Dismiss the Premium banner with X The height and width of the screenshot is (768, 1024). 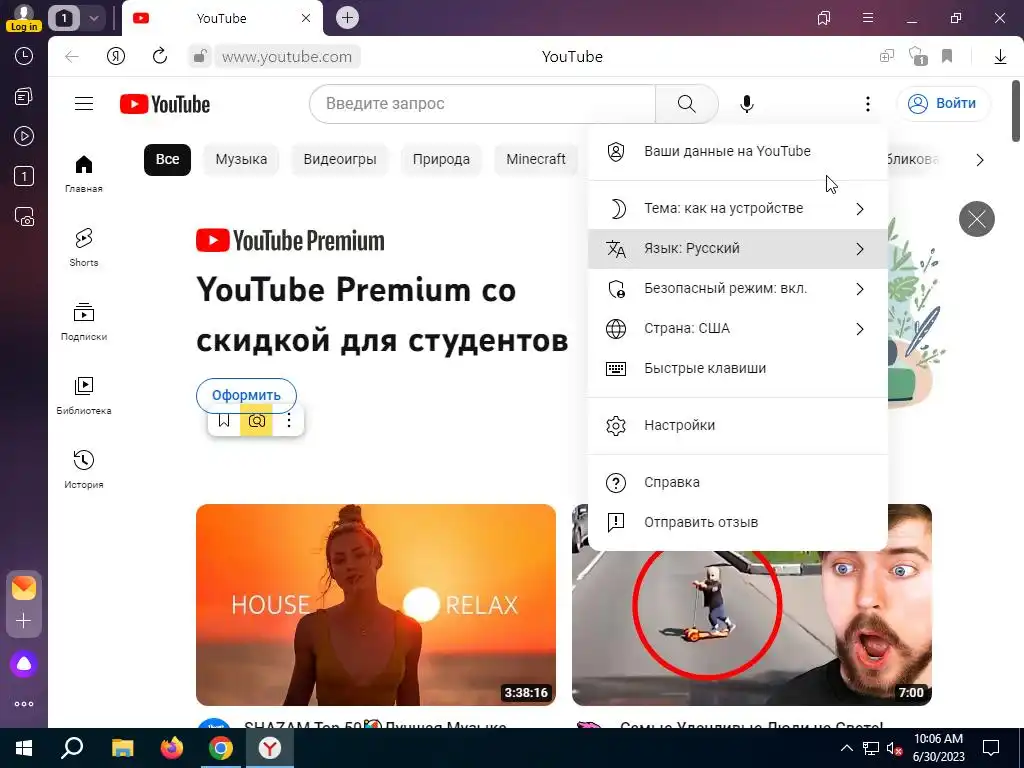click(976, 219)
